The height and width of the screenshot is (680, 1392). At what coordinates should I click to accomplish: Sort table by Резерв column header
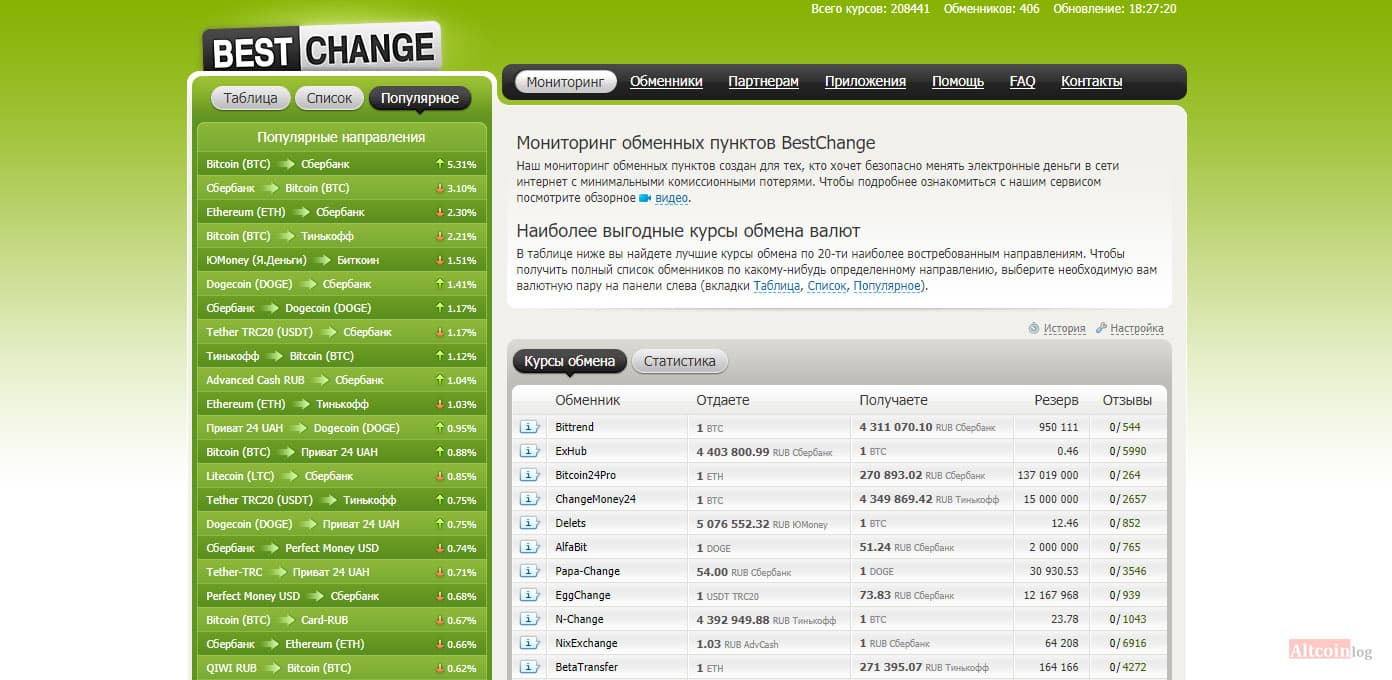tap(1056, 400)
